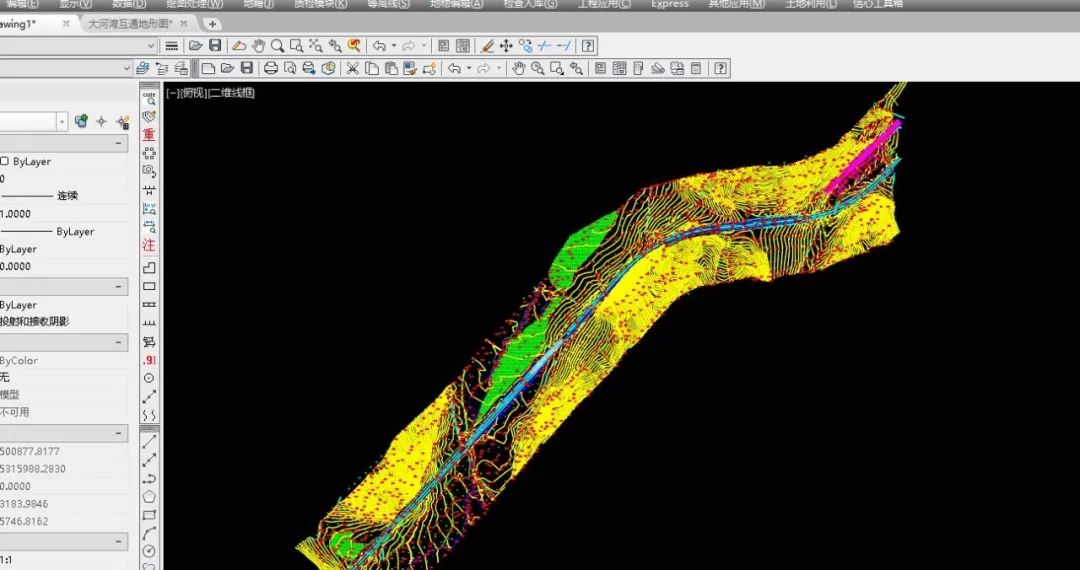Click the new tab plus button

[x=212, y=24]
